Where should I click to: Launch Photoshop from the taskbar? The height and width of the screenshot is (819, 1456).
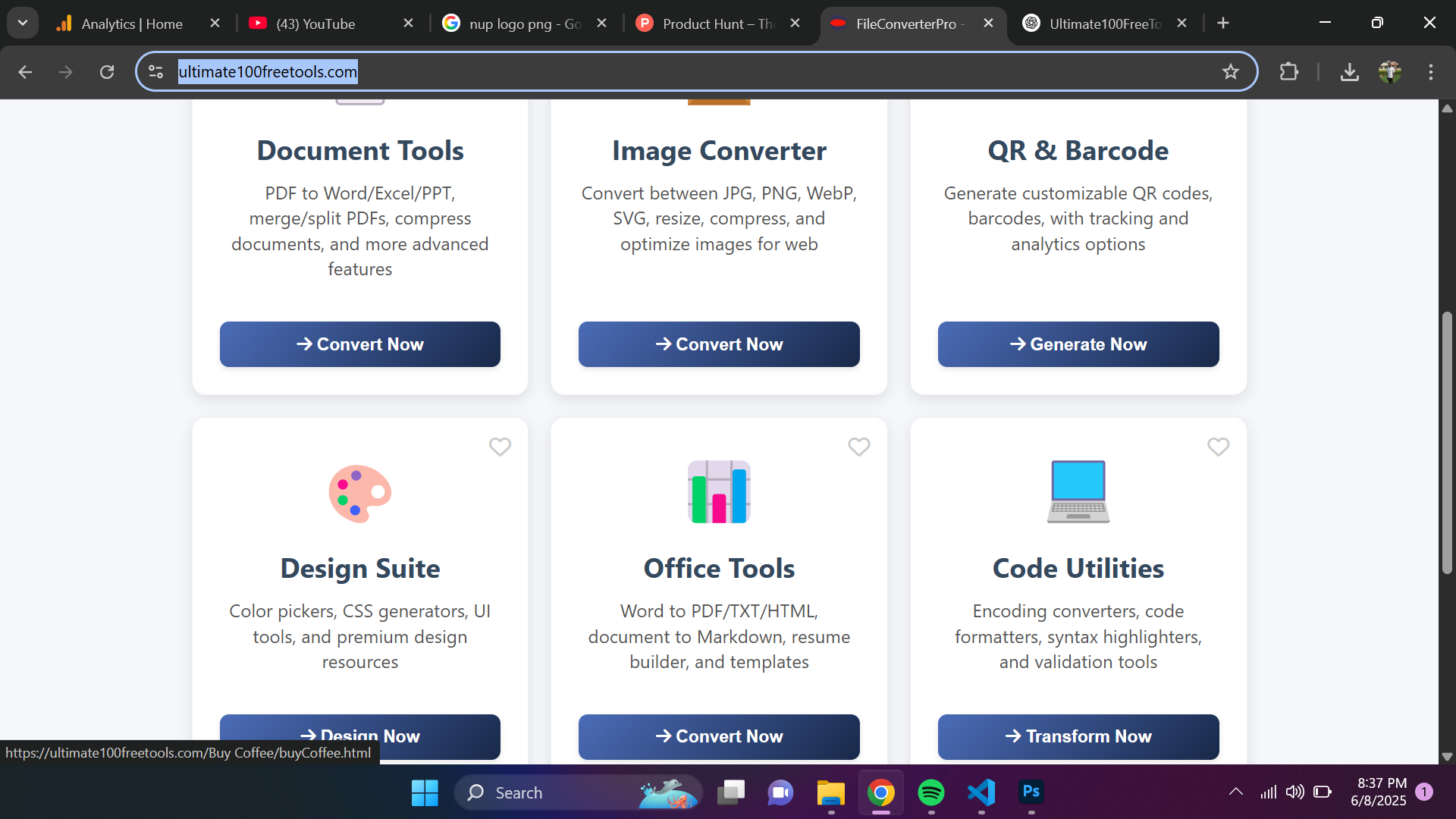point(1031,792)
